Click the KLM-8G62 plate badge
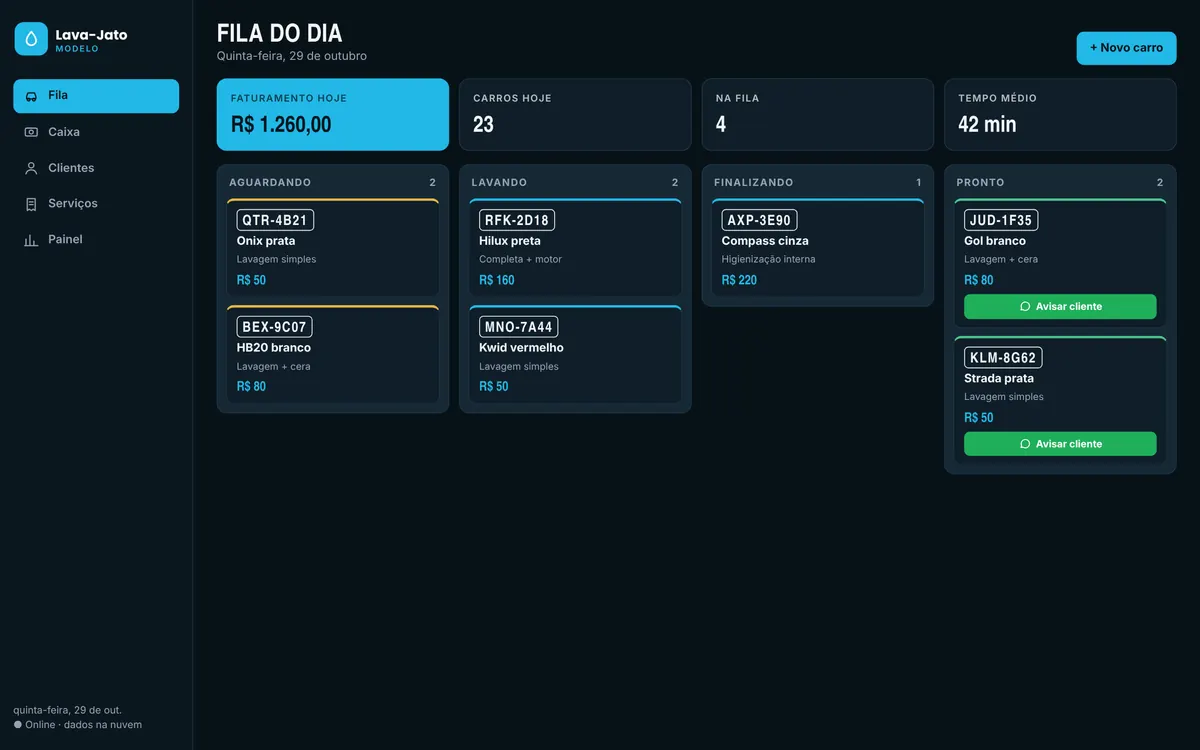Viewport: 1200px width, 750px height. (1003, 358)
